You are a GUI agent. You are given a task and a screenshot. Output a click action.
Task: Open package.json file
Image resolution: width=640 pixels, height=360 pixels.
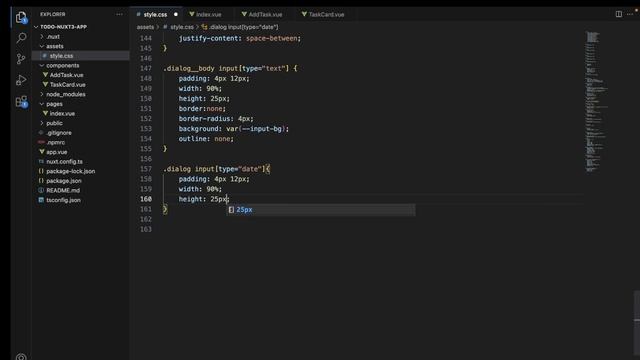(64, 181)
